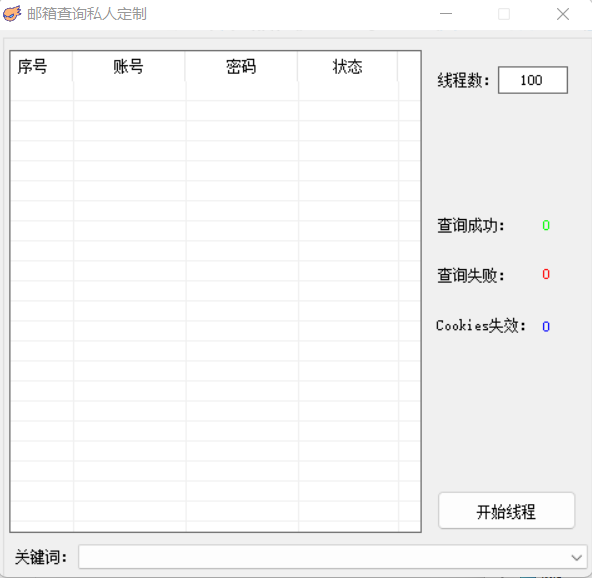Click the 线程数 label
This screenshot has height=578, width=592.
pos(463,80)
